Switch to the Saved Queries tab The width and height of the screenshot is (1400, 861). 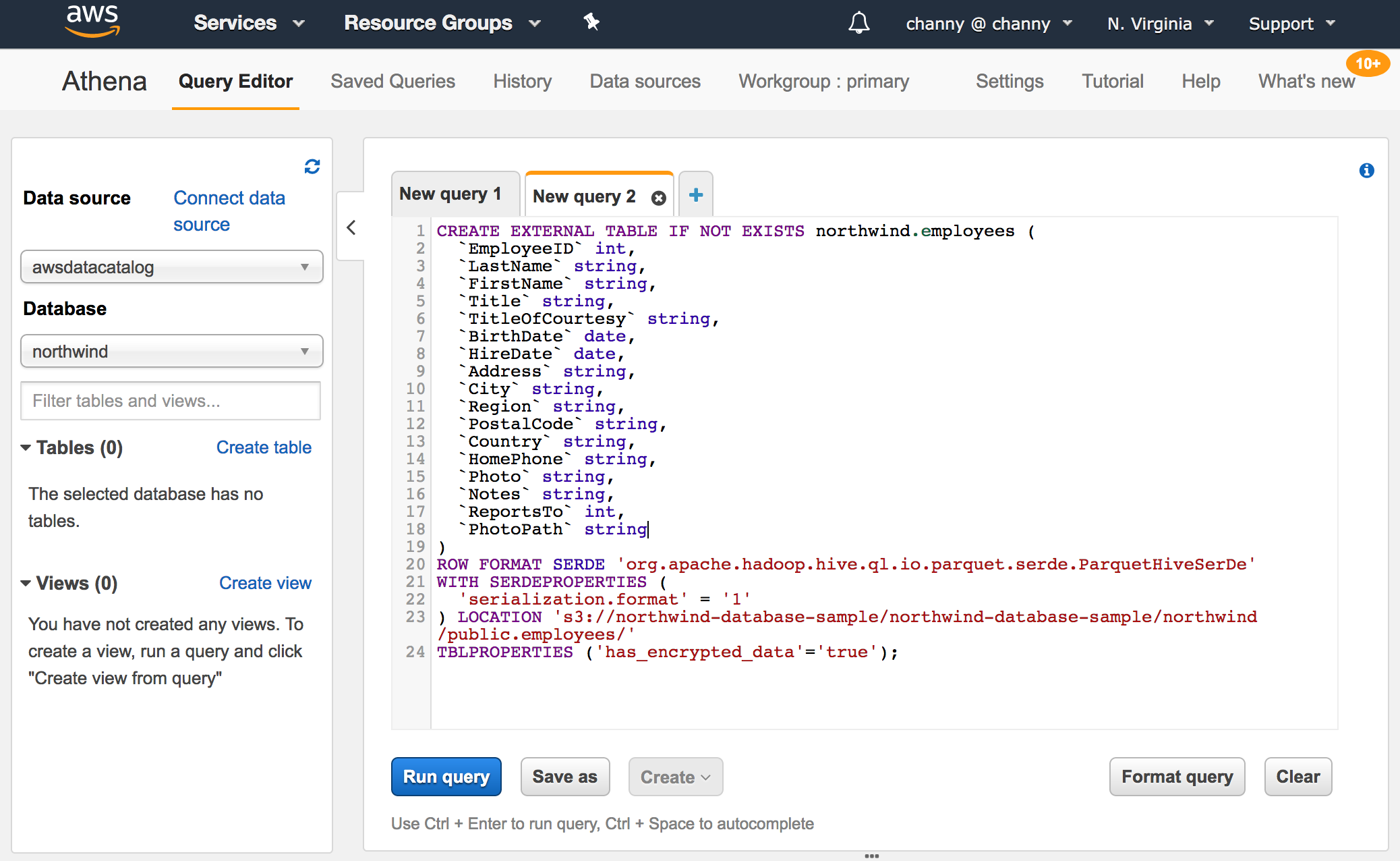[x=392, y=81]
